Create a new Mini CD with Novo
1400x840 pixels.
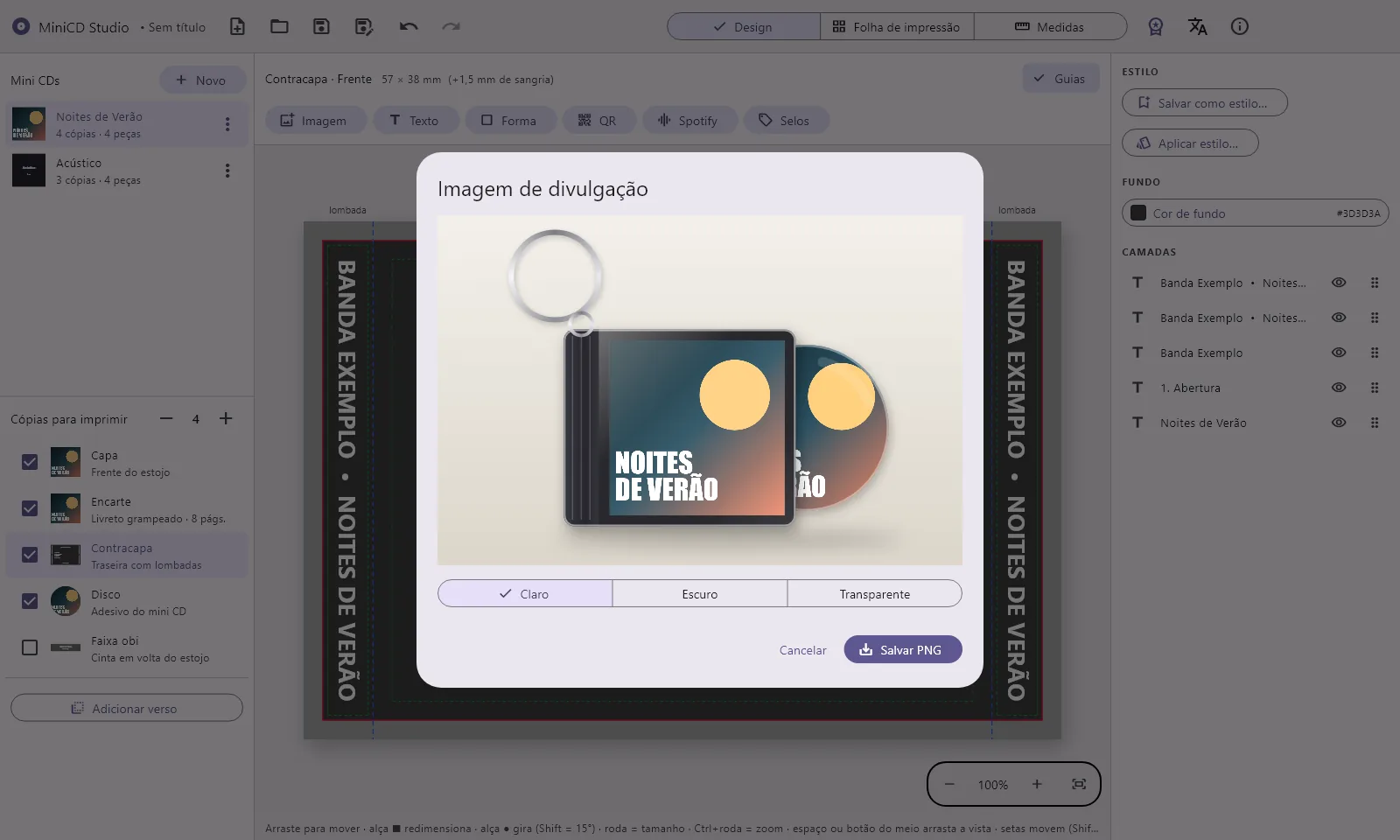point(201,80)
